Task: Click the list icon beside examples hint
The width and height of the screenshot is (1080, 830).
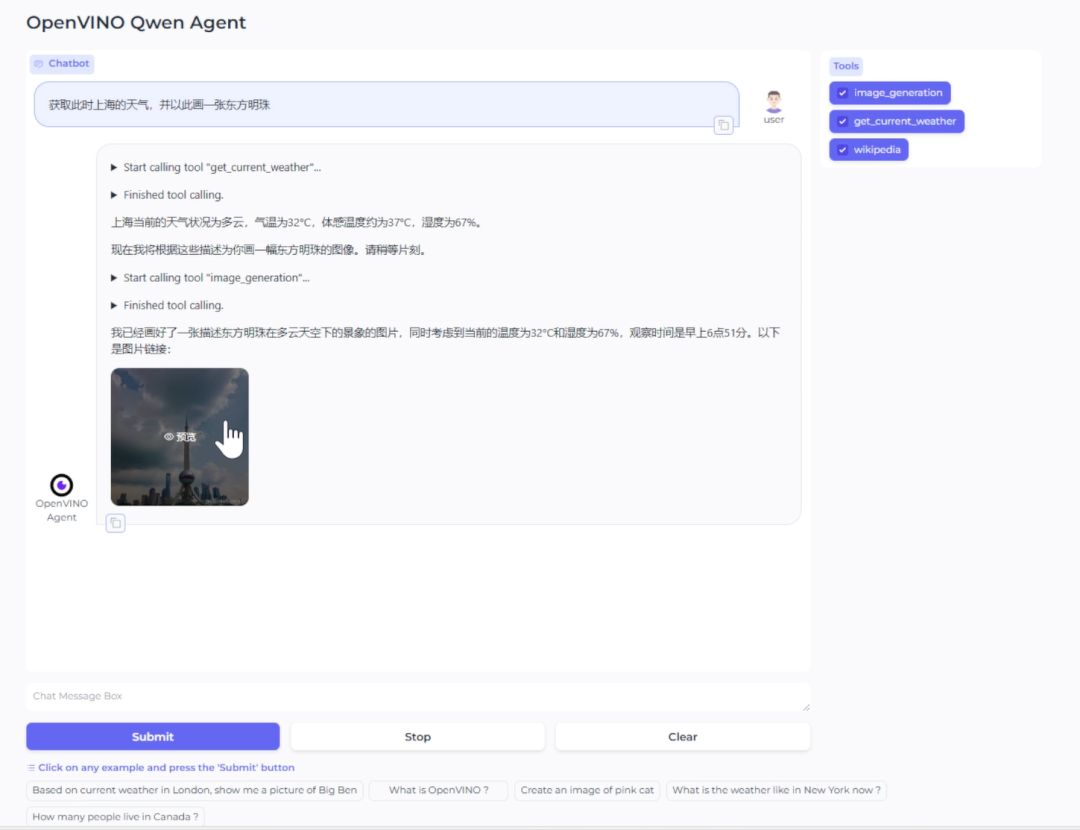Action: coord(31,767)
